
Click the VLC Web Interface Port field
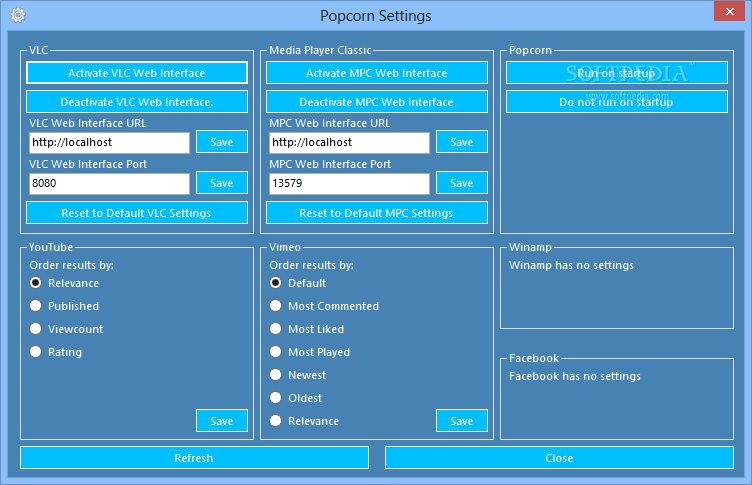point(109,183)
